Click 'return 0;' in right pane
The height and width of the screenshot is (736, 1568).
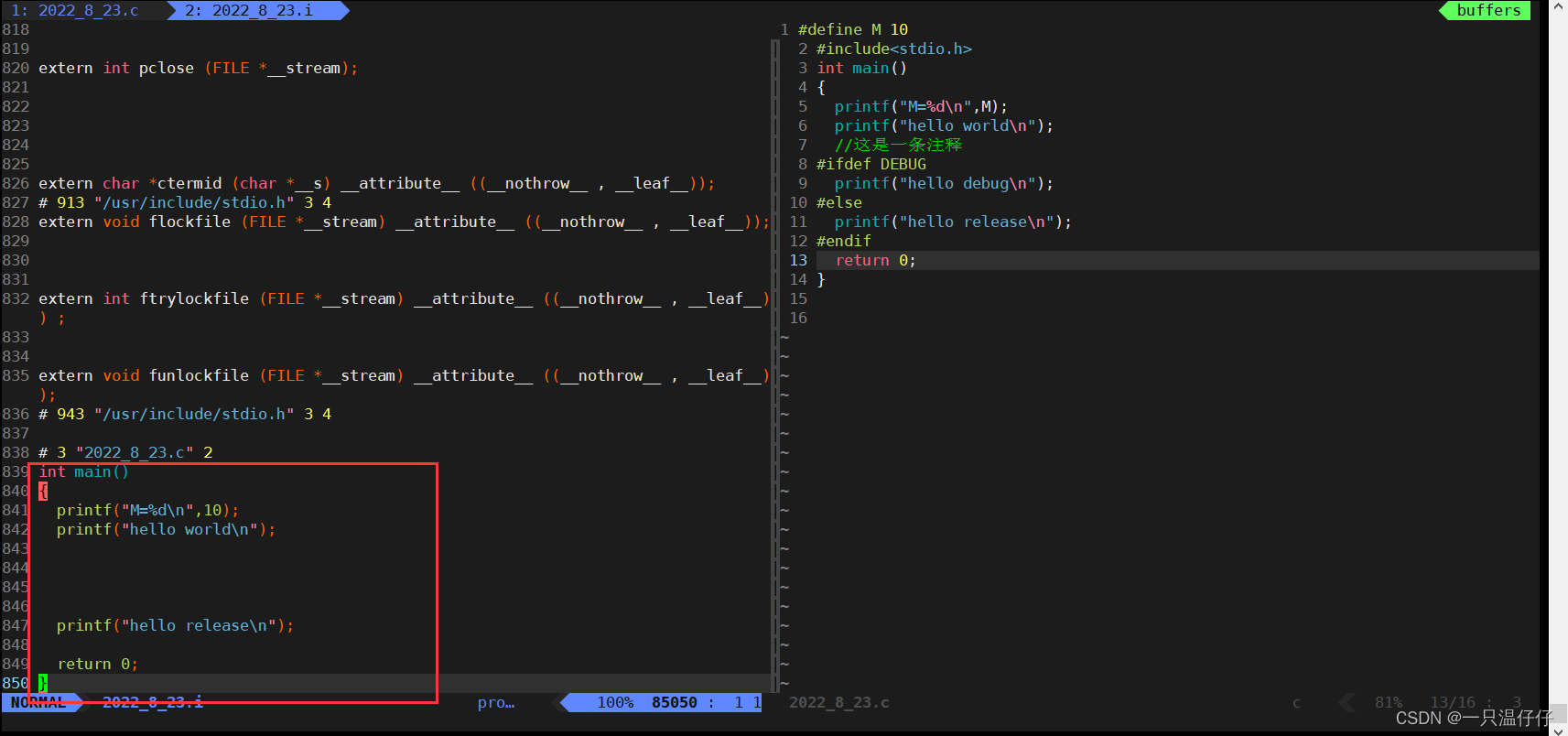tap(875, 260)
